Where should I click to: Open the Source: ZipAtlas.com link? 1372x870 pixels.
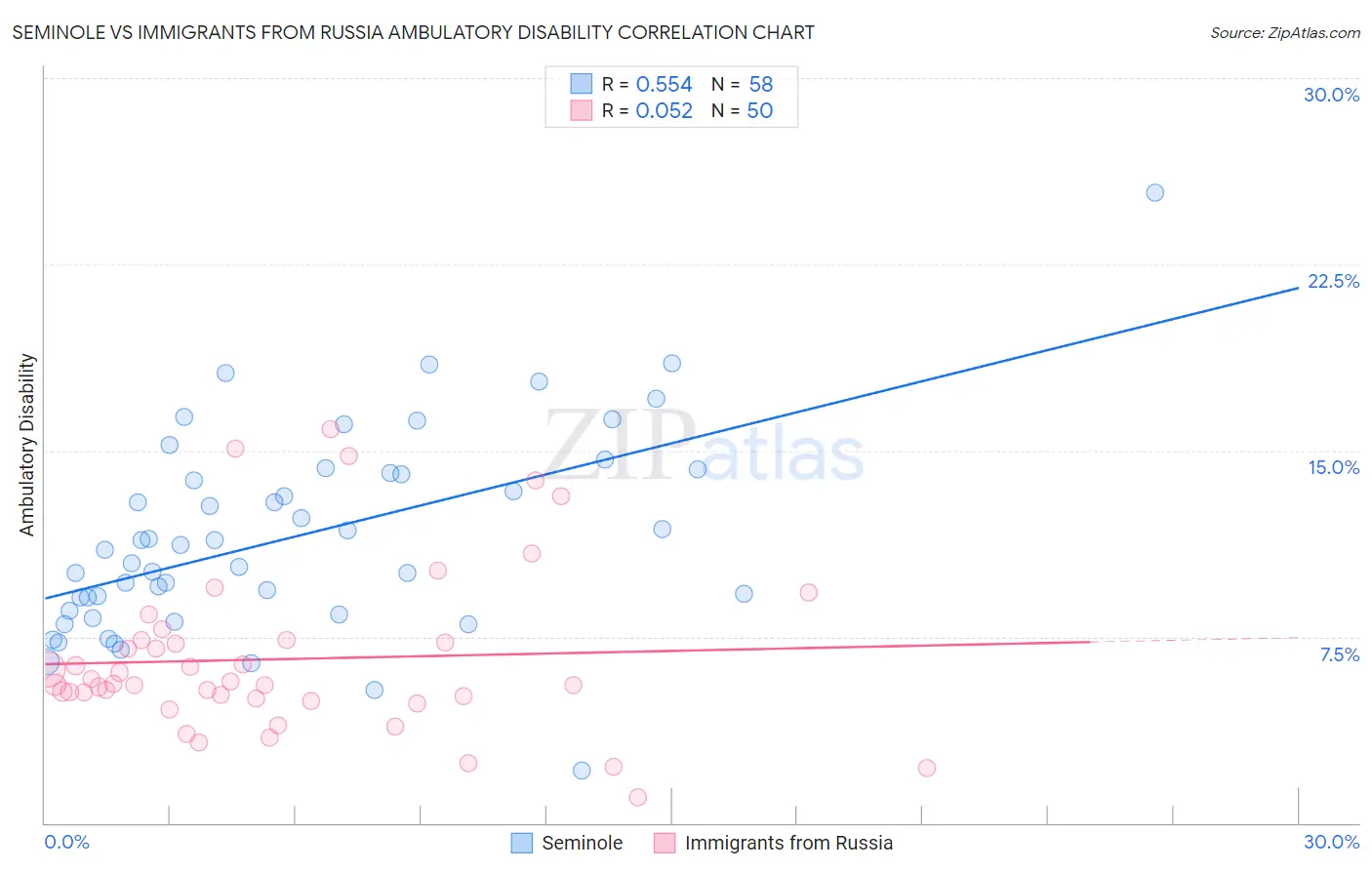(x=1285, y=32)
